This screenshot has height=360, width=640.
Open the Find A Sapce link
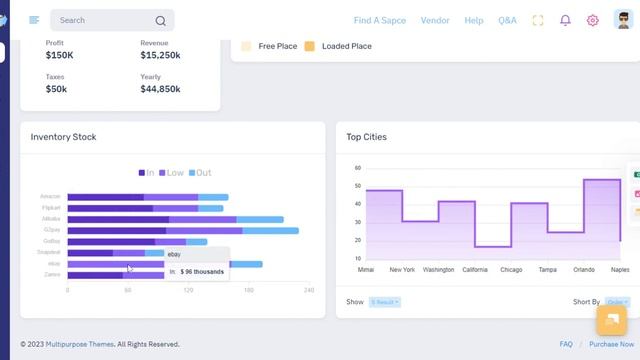coord(380,20)
